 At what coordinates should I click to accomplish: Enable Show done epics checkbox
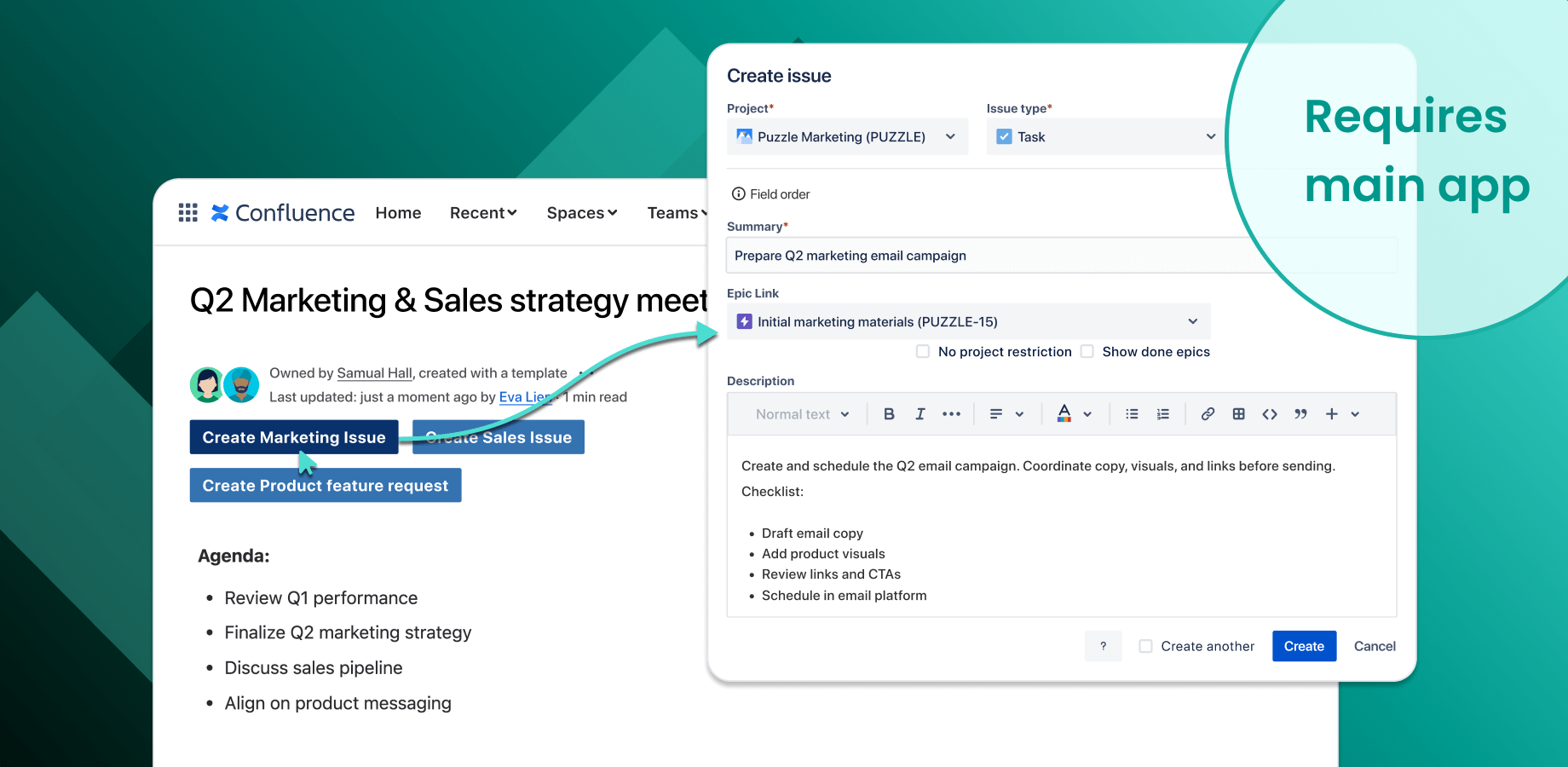coord(1087,351)
